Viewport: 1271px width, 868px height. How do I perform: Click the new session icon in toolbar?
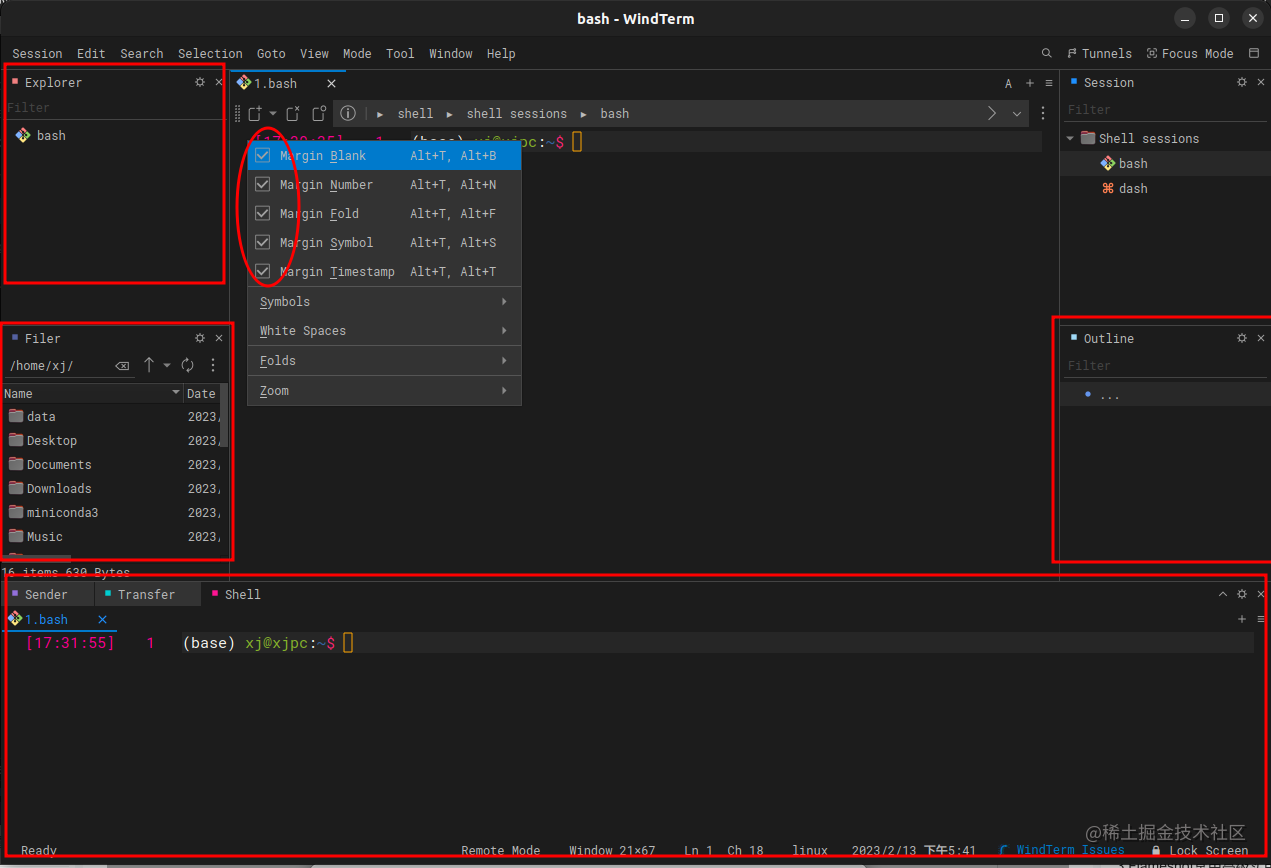tap(256, 114)
